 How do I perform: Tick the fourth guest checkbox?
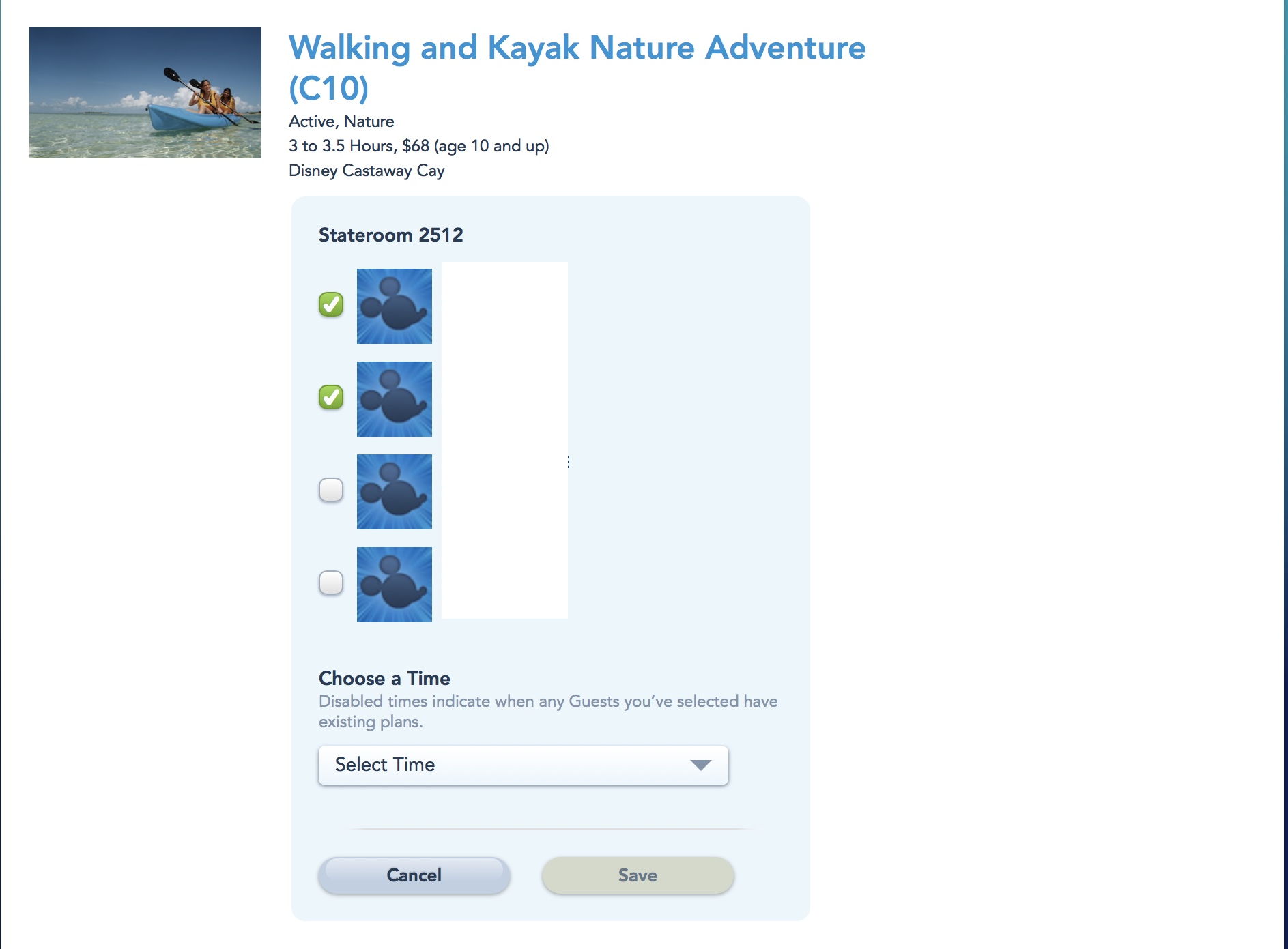coord(331,583)
